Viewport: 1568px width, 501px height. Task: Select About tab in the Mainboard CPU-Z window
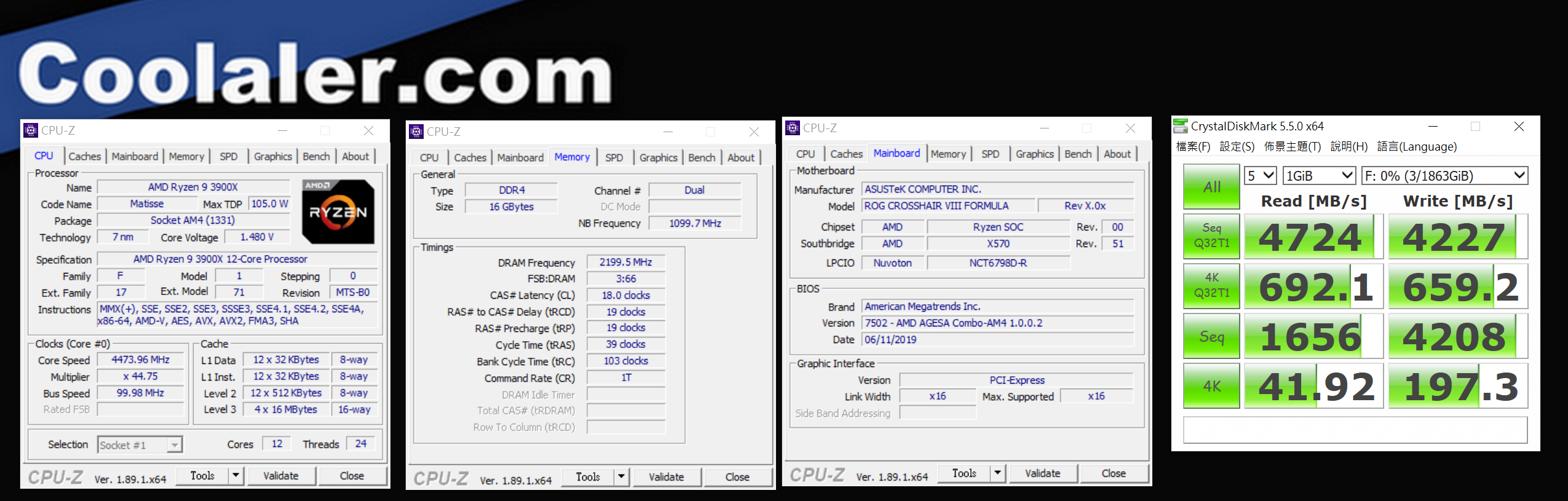(1117, 154)
